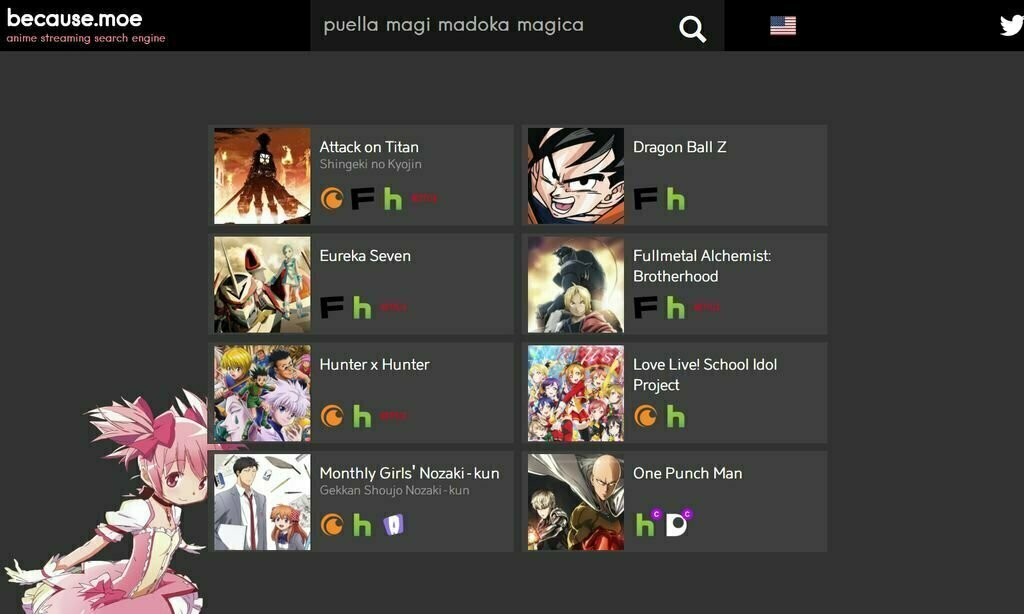The width and height of the screenshot is (1024, 614).
Task: Open Monthly Girls' Nozaki-kun purple streaming icon
Action: click(x=393, y=525)
